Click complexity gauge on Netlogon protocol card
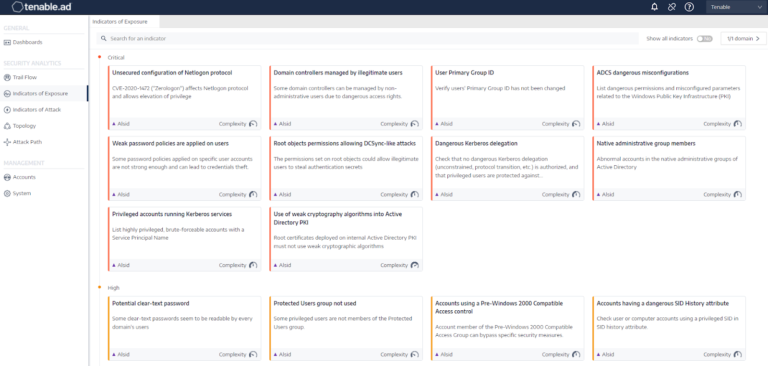Image resolution: width=768 pixels, height=366 pixels. [x=253, y=124]
